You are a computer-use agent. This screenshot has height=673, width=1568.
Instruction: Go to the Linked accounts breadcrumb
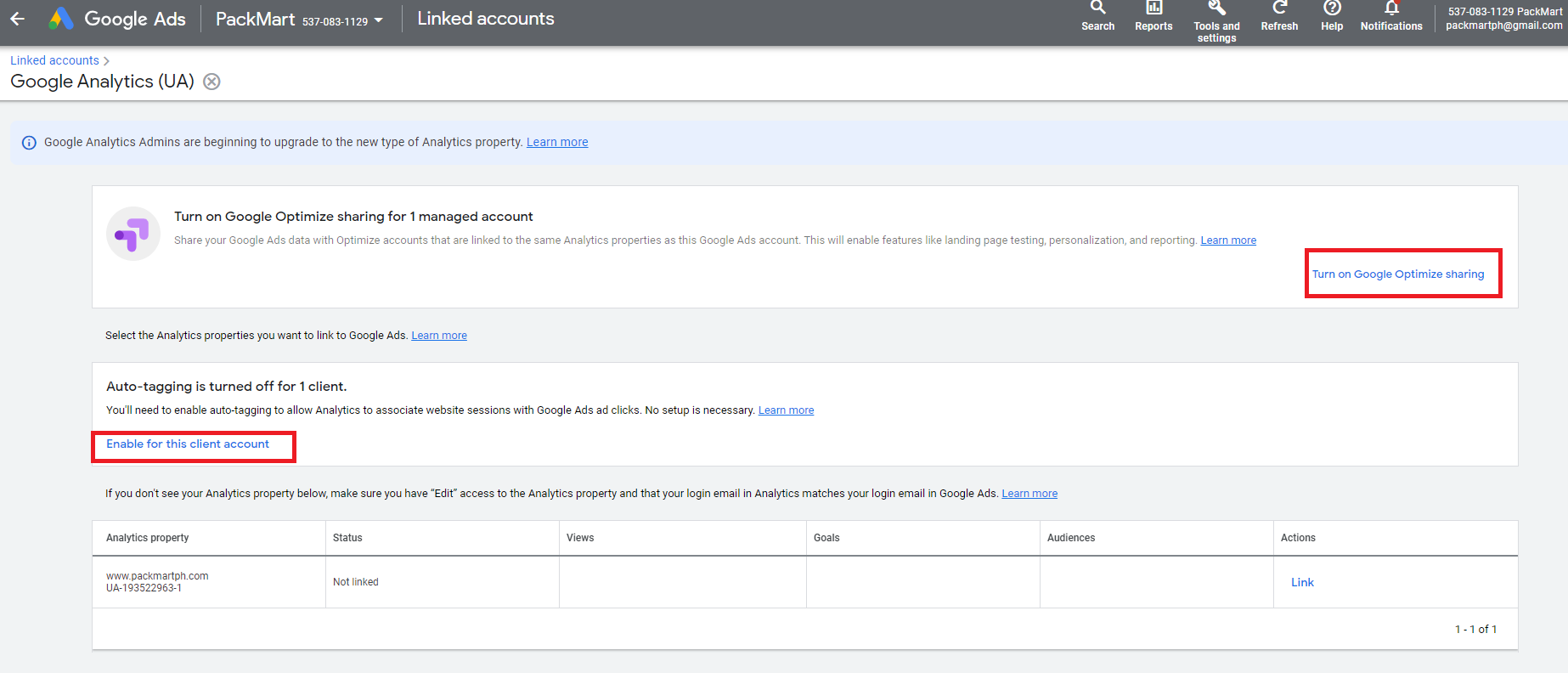pos(54,60)
